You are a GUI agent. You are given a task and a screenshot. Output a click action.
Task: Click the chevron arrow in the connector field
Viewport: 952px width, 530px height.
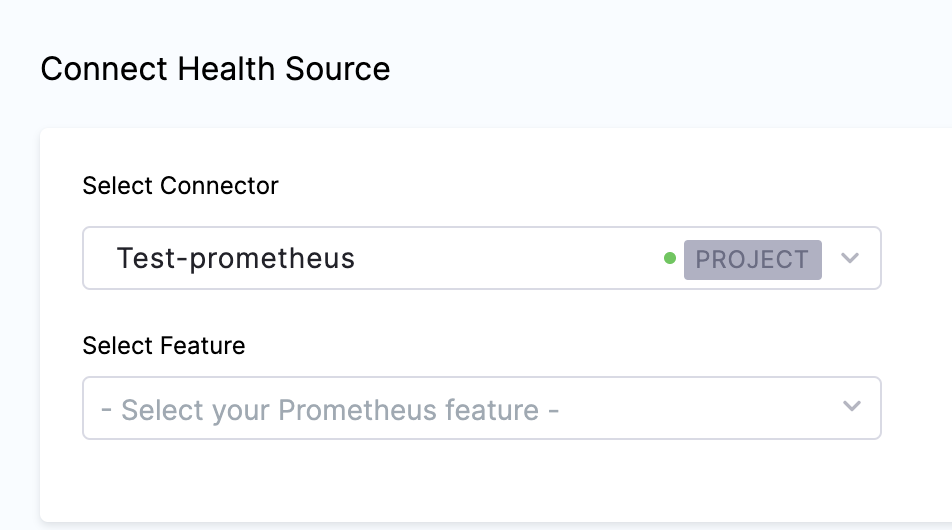[x=850, y=258]
